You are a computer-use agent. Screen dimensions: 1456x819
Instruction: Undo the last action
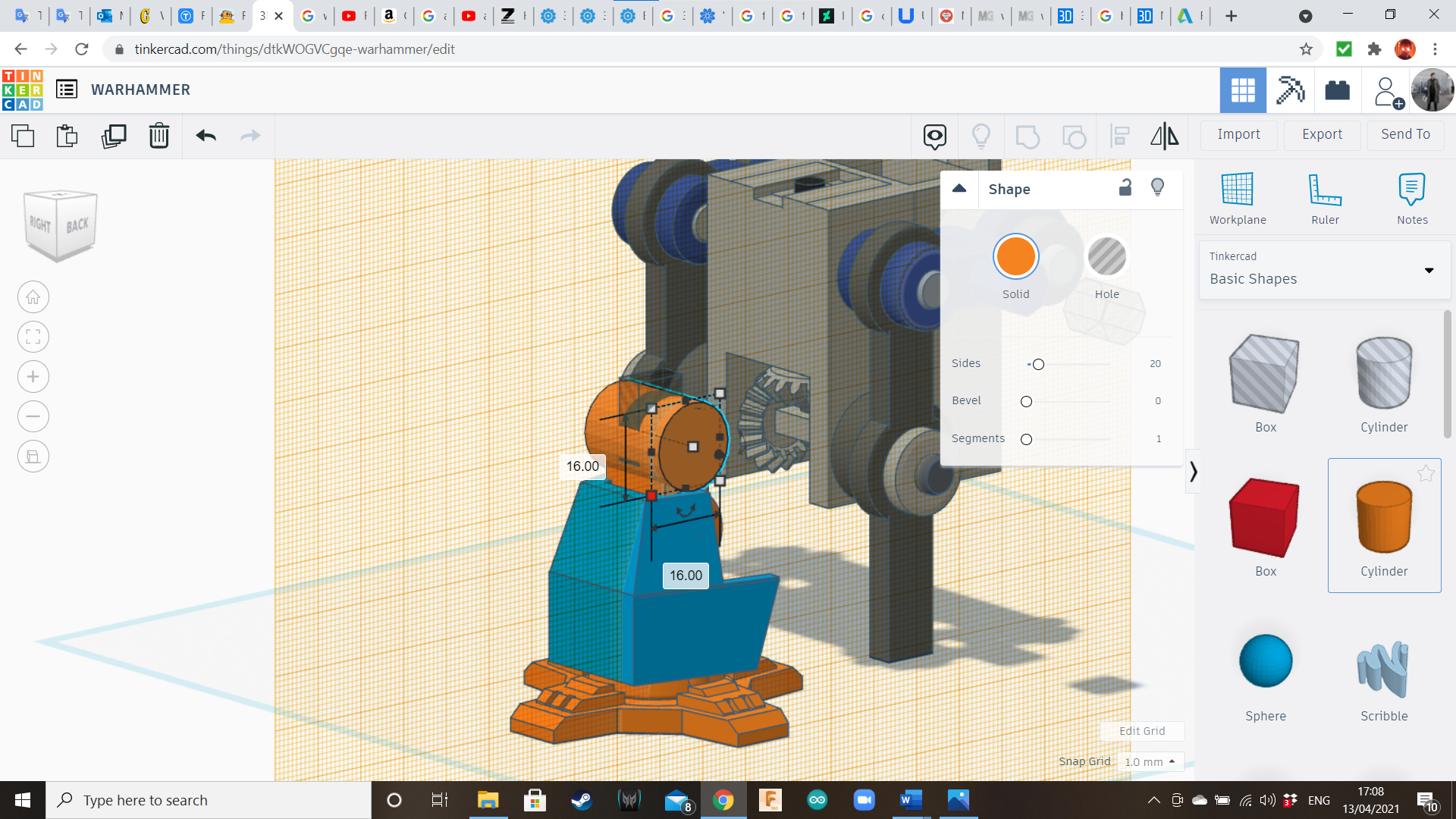pyautogui.click(x=206, y=136)
